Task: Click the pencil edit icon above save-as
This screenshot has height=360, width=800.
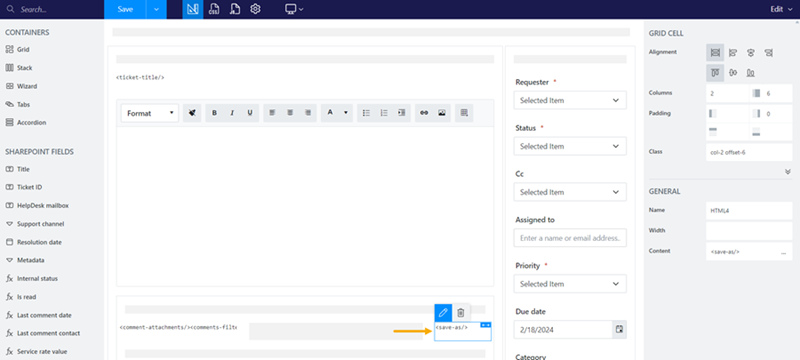Action: [443, 313]
